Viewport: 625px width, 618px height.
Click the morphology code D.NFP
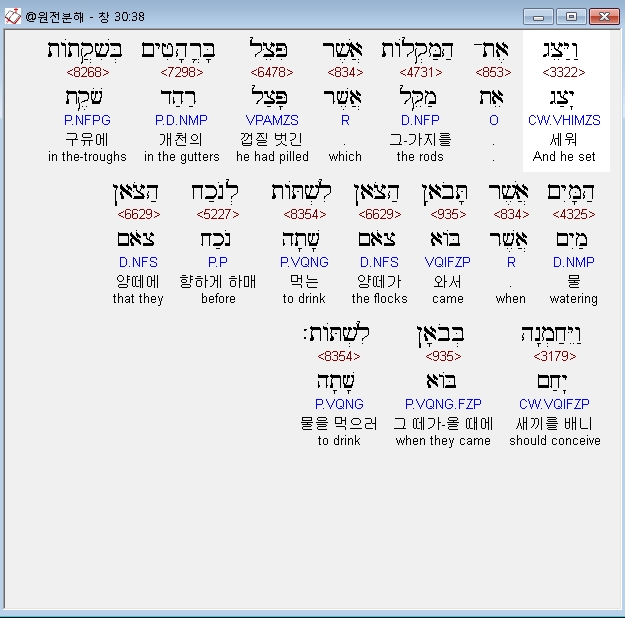(420, 120)
